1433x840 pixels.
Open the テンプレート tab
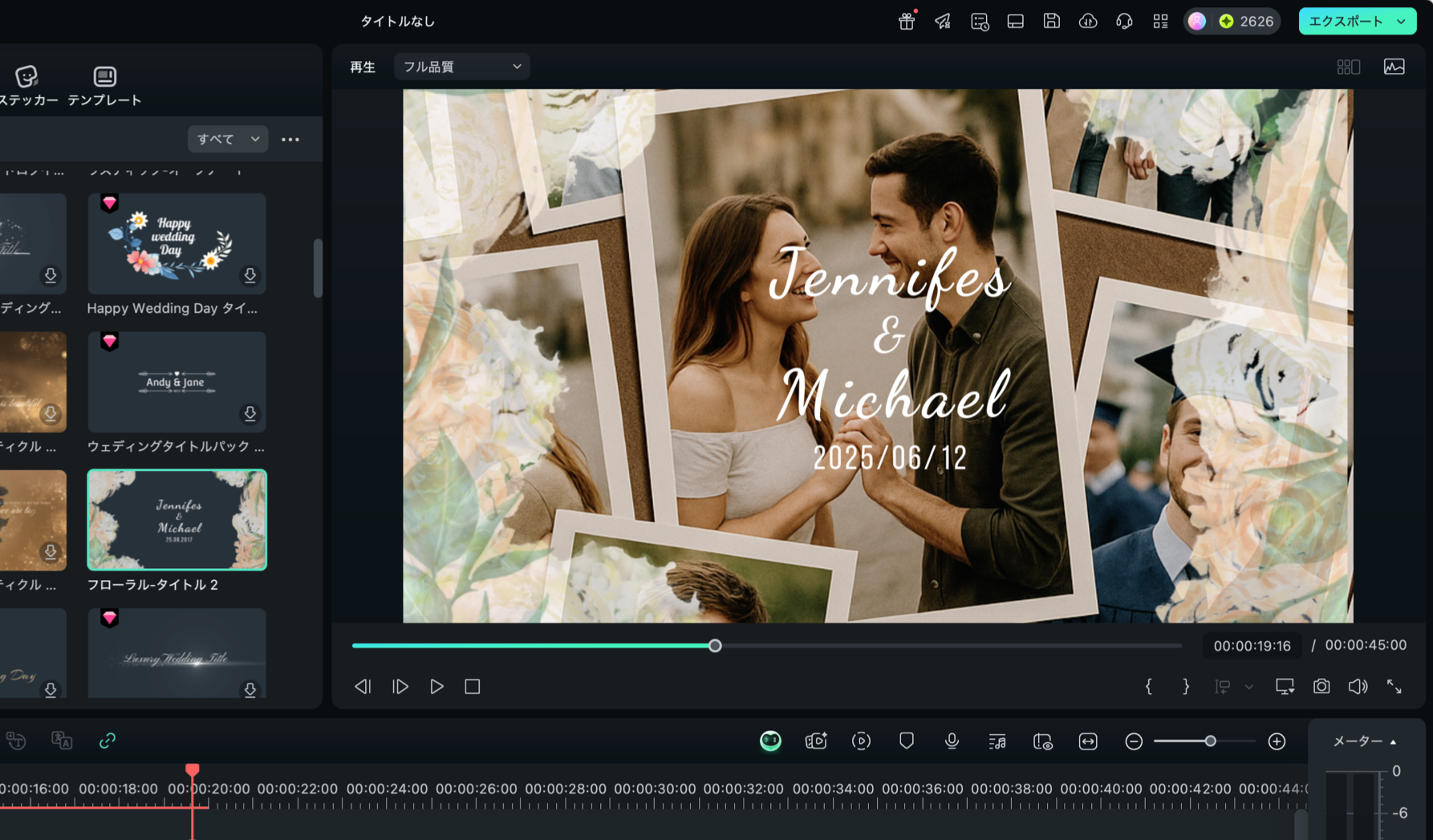pos(104,86)
